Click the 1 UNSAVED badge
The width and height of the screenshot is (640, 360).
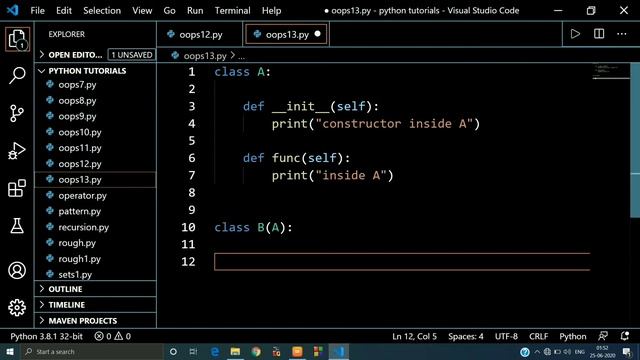(131, 55)
